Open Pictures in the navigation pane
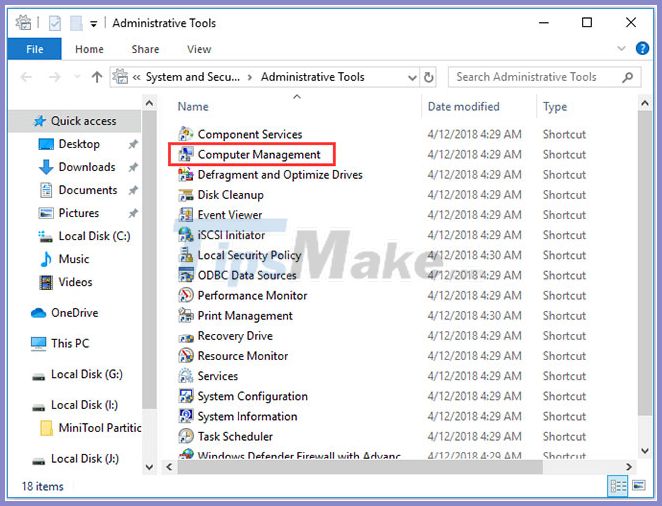 coord(79,213)
